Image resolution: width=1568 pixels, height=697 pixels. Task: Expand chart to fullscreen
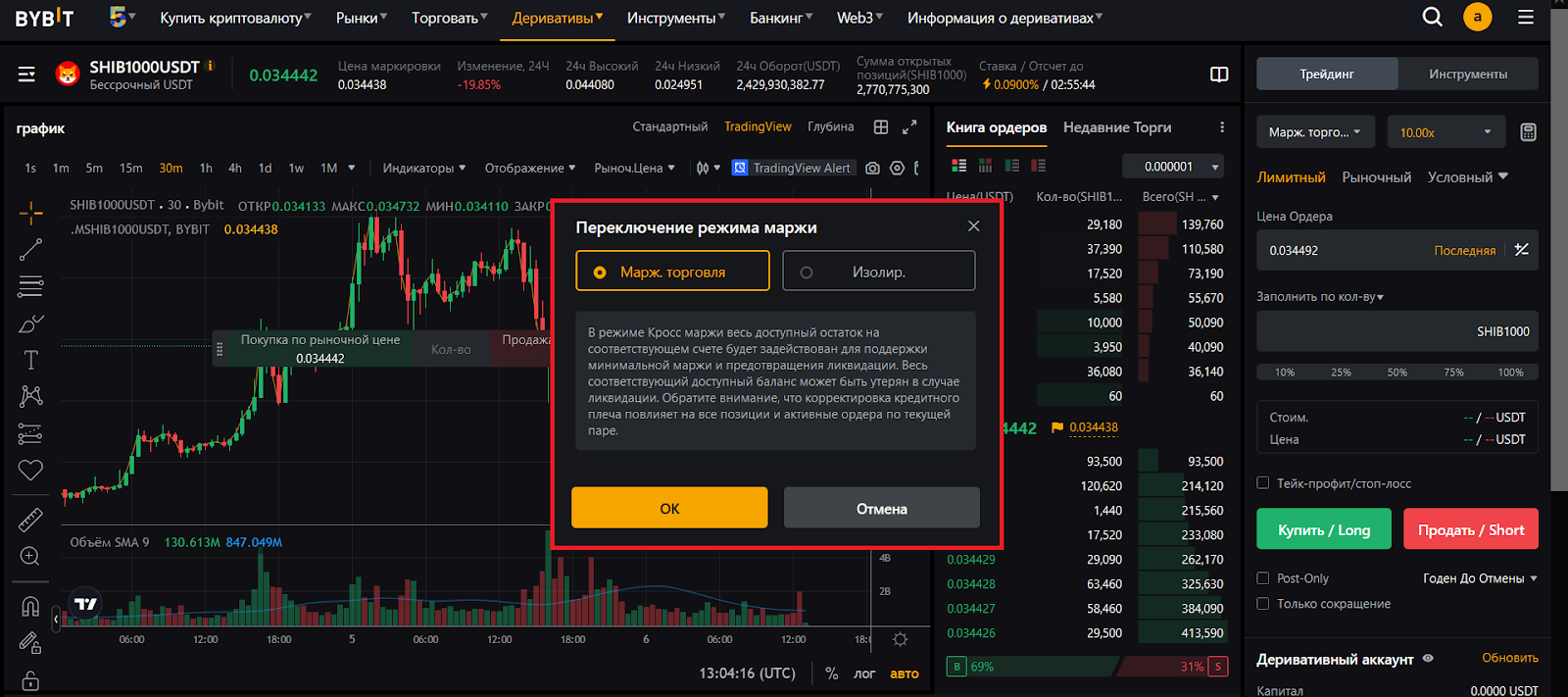click(909, 127)
